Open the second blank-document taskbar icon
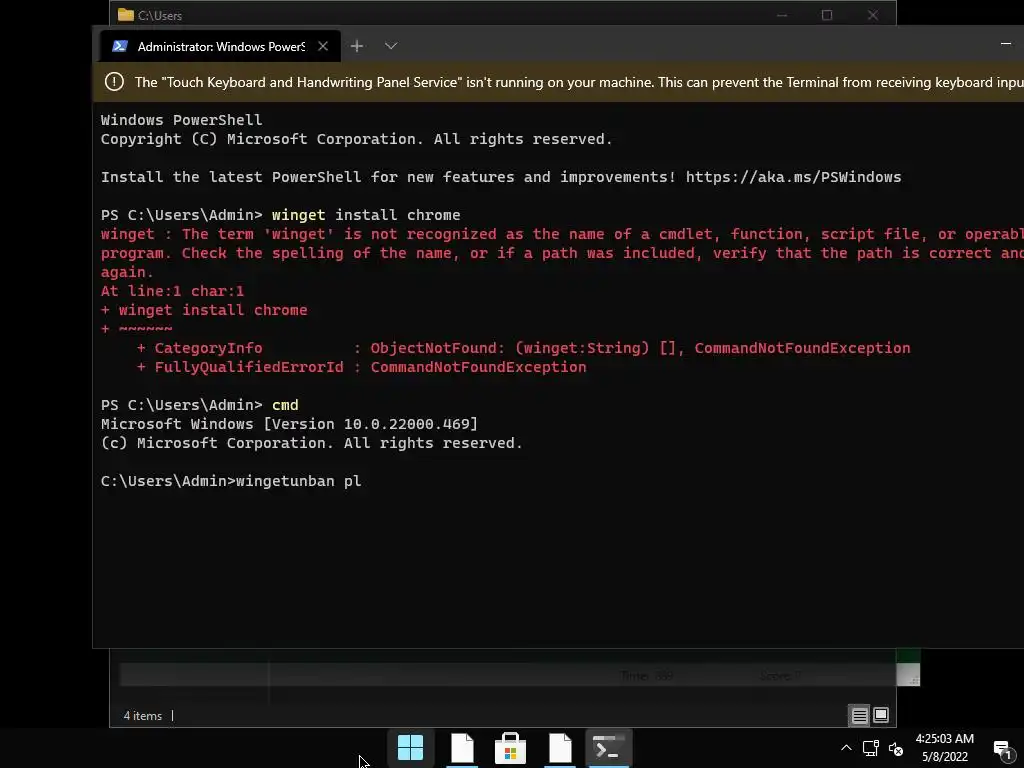This screenshot has height=768, width=1024. coord(560,748)
